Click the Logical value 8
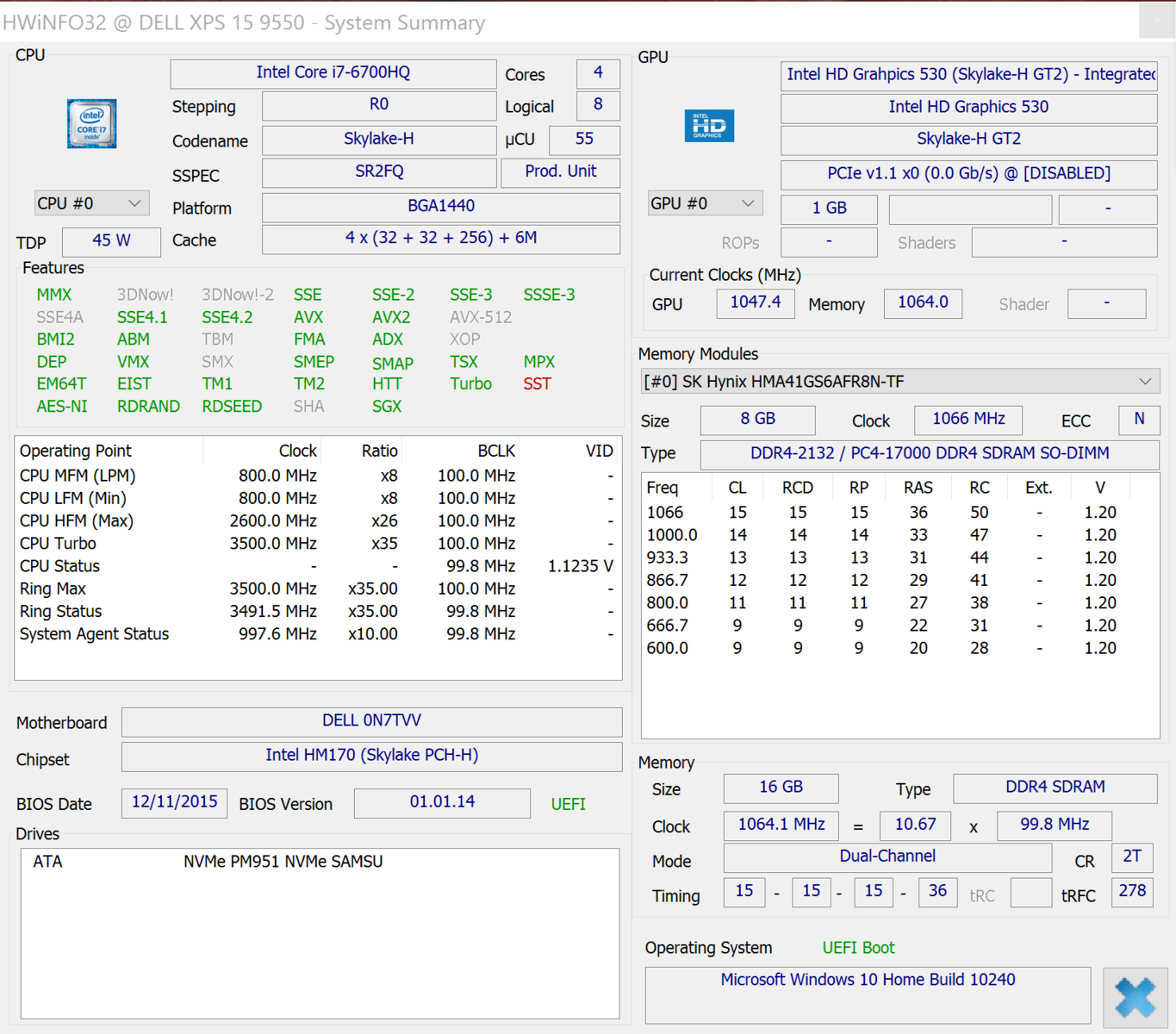 (x=598, y=105)
